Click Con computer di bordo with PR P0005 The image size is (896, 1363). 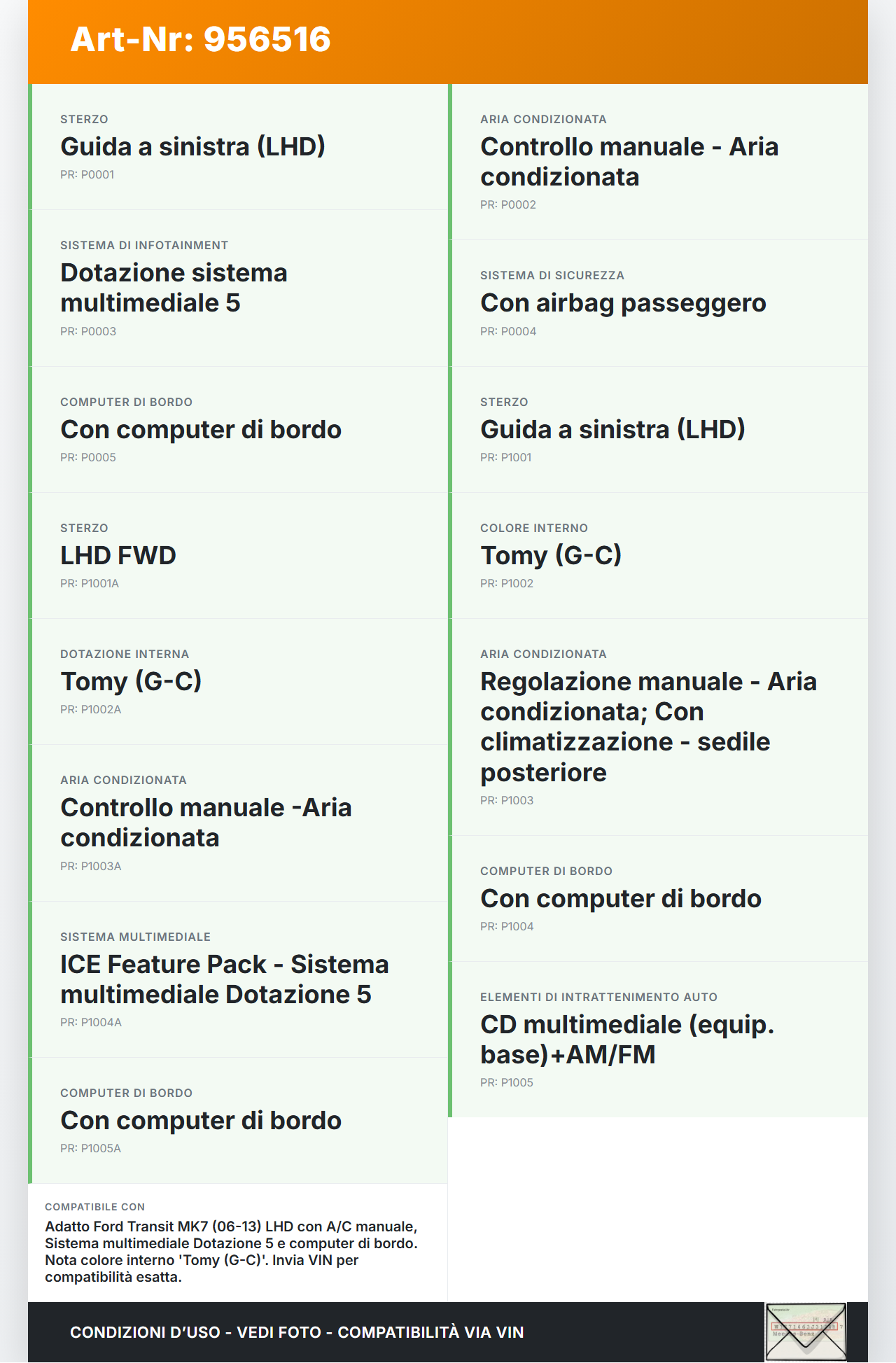coord(238,430)
